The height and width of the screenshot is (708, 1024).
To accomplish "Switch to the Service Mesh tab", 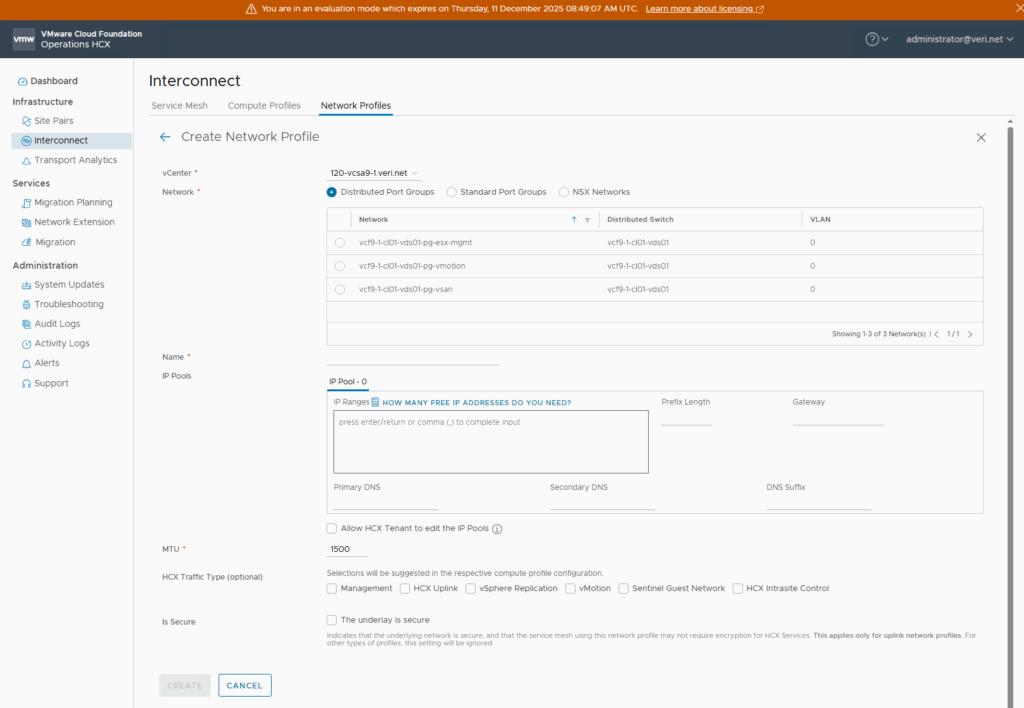I will [179, 106].
